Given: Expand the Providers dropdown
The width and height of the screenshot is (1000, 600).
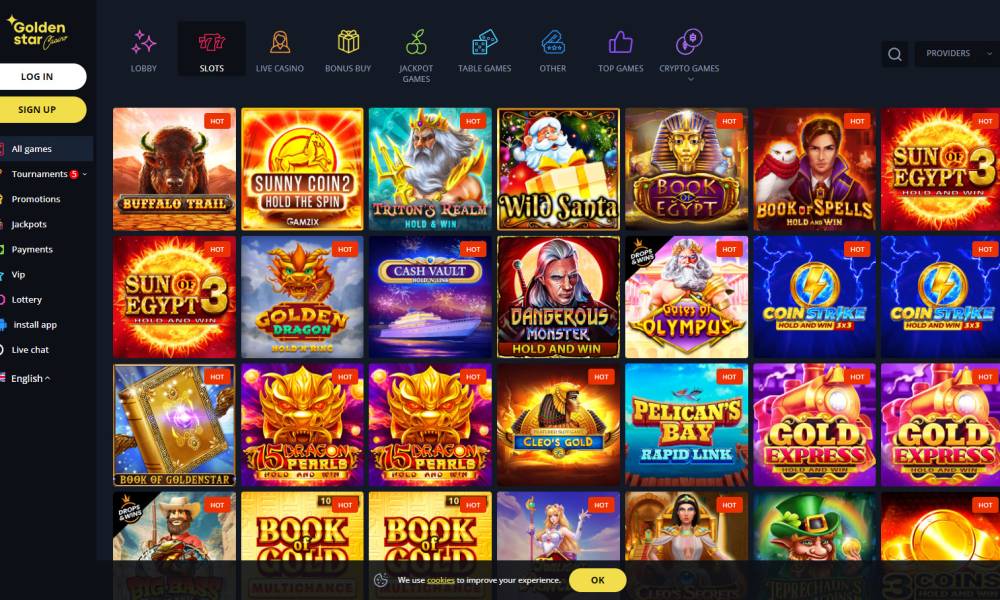Looking at the screenshot, I should coord(957,54).
